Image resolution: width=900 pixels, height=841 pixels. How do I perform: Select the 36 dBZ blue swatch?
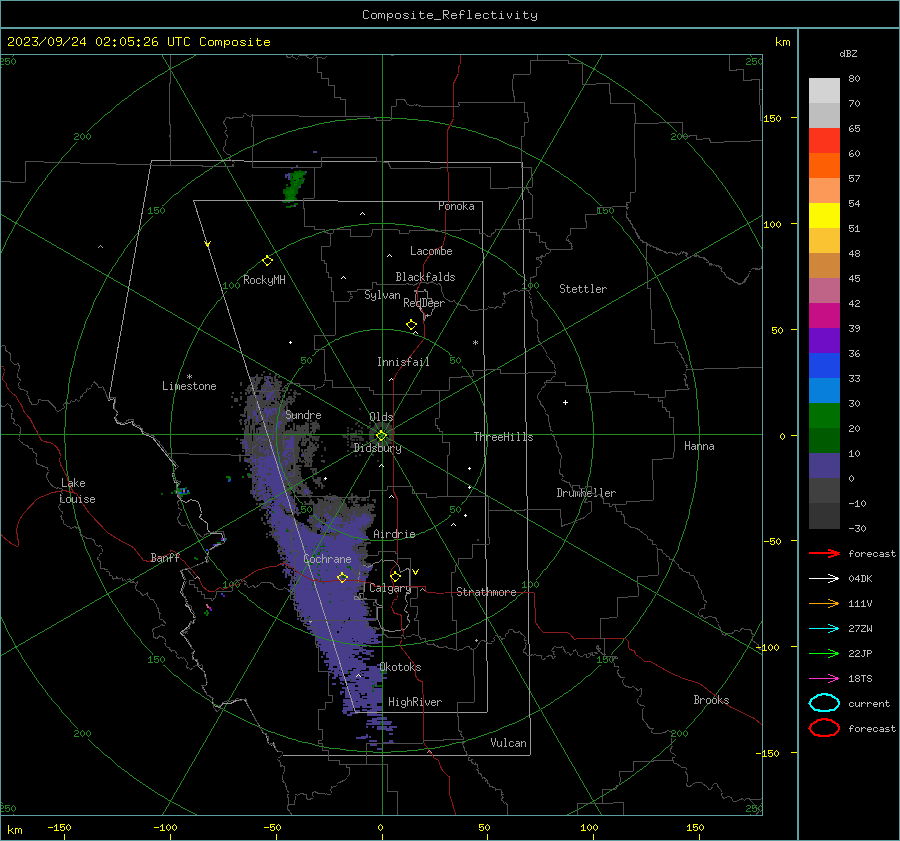coord(824,365)
